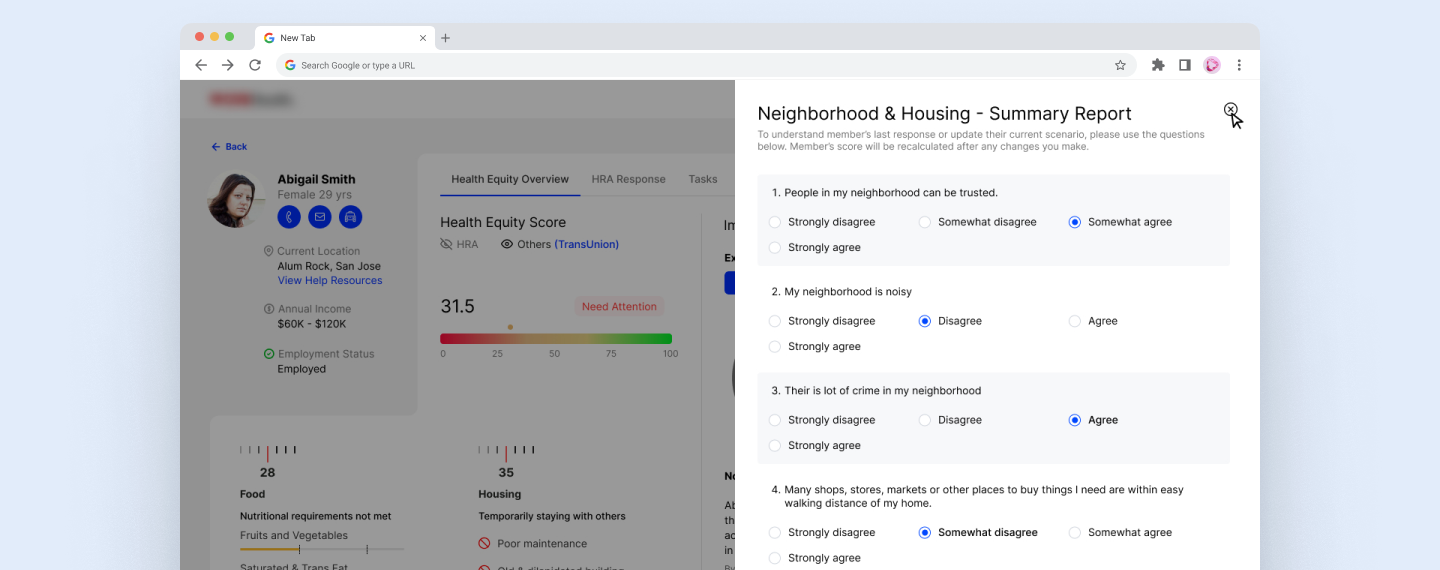Toggle the Others TransUnion eye visibility icon
The height and width of the screenshot is (570, 1440).
pos(507,244)
